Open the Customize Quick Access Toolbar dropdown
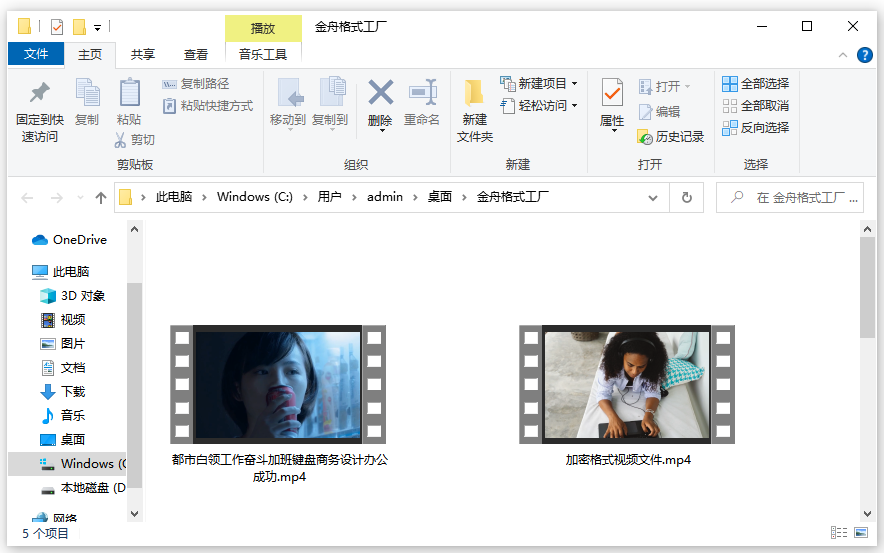This screenshot has width=884, height=553. pyautogui.click(x=98, y=27)
